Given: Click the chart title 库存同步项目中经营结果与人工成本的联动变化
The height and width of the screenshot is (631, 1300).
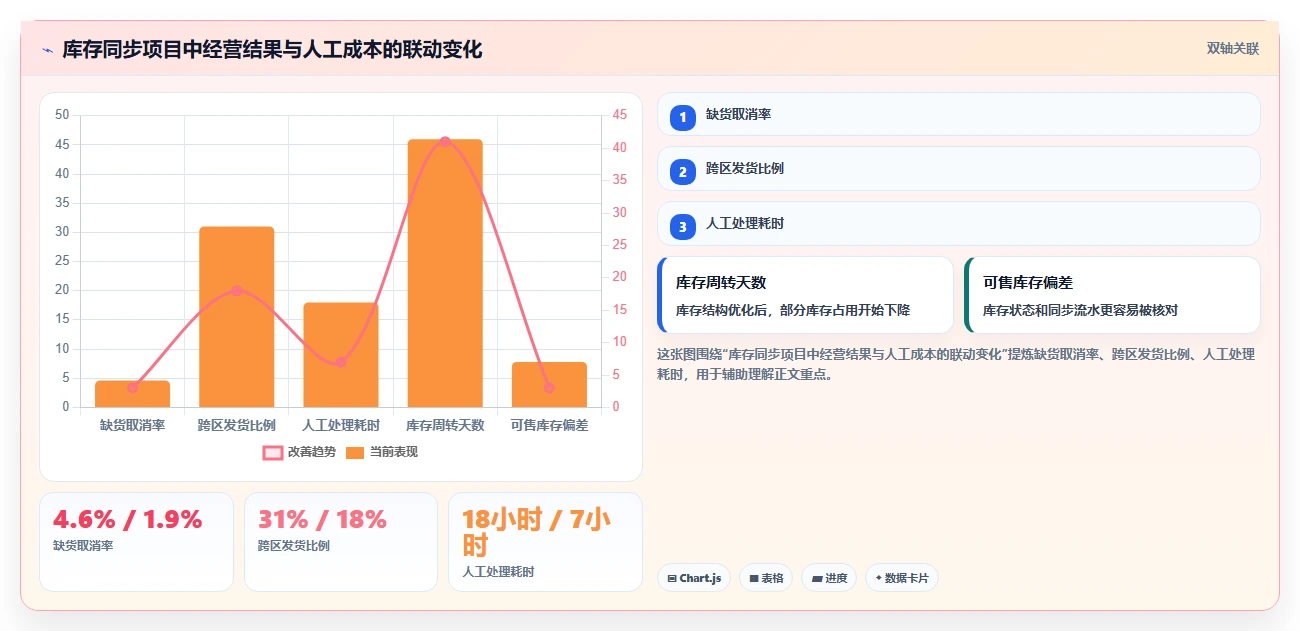Looking at the screenshot, I should click(272, 49).
